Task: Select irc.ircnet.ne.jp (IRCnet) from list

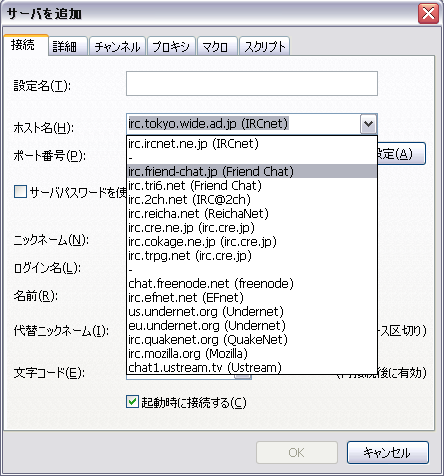Action: 252,144
